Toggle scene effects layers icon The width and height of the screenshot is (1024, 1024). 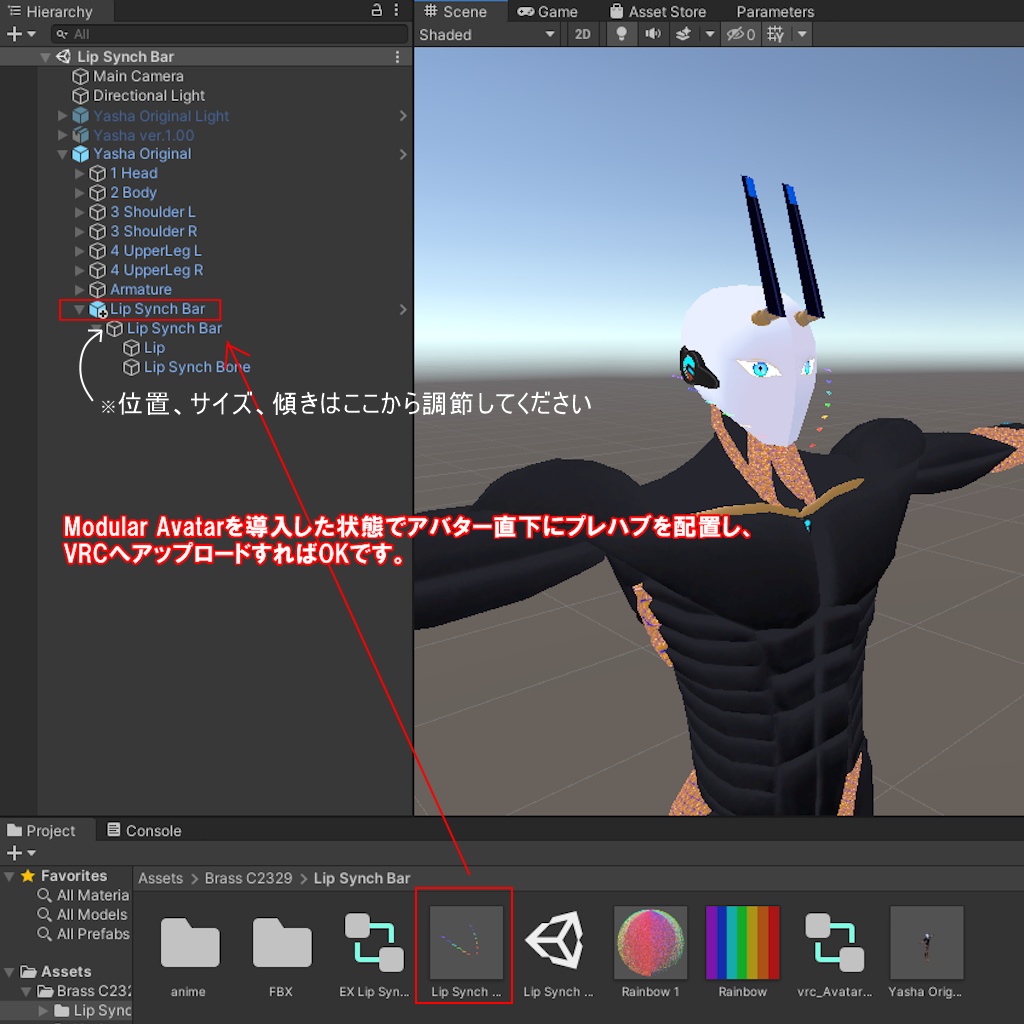coord(684,35)
